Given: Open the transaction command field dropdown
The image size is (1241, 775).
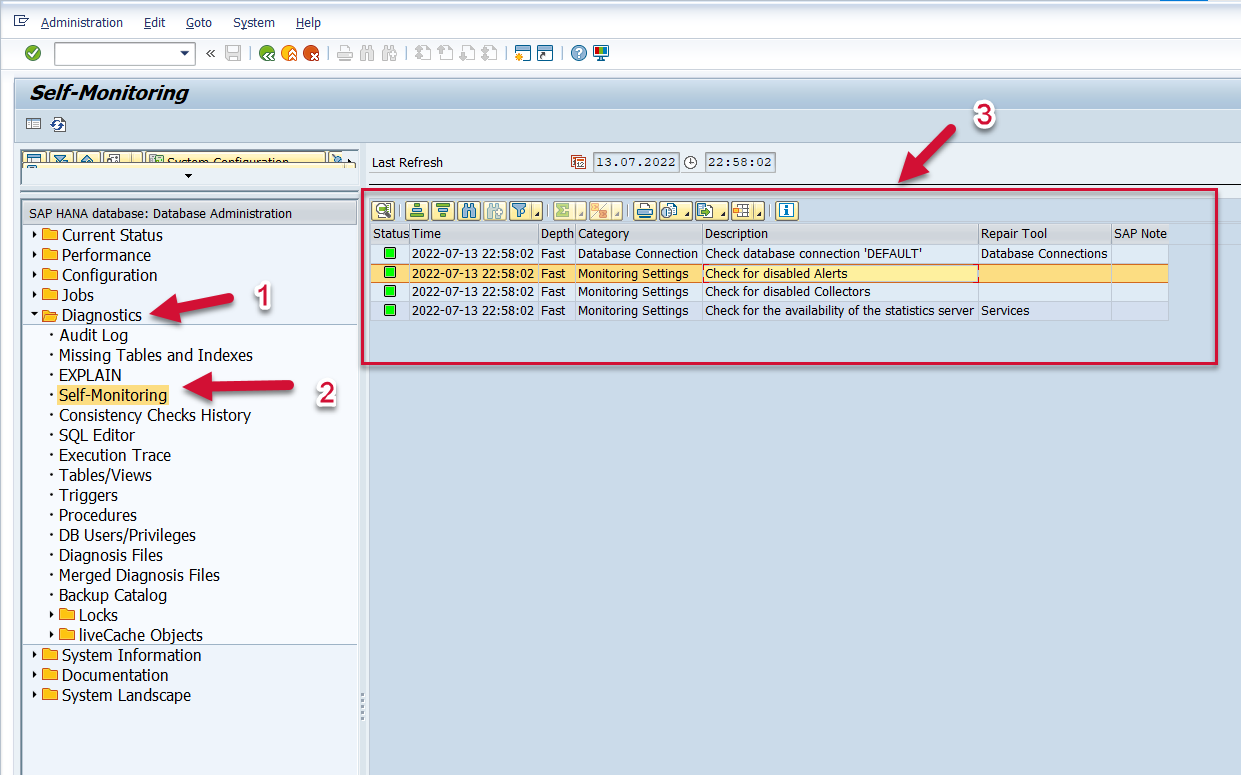Looking at the screenshot, I should pyautogui.click(x=185, y=53).
